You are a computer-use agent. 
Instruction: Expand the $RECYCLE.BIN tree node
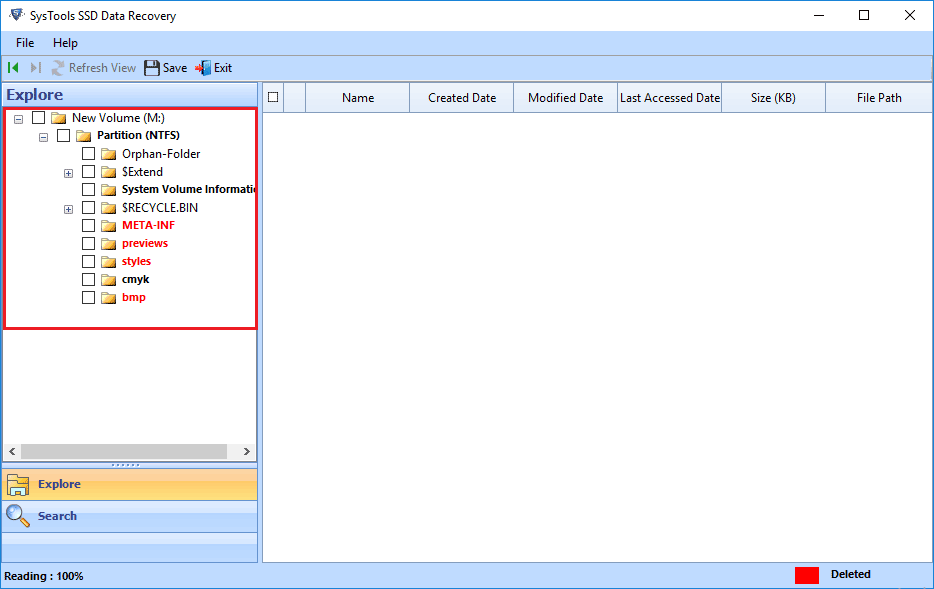tap(69, 209)
